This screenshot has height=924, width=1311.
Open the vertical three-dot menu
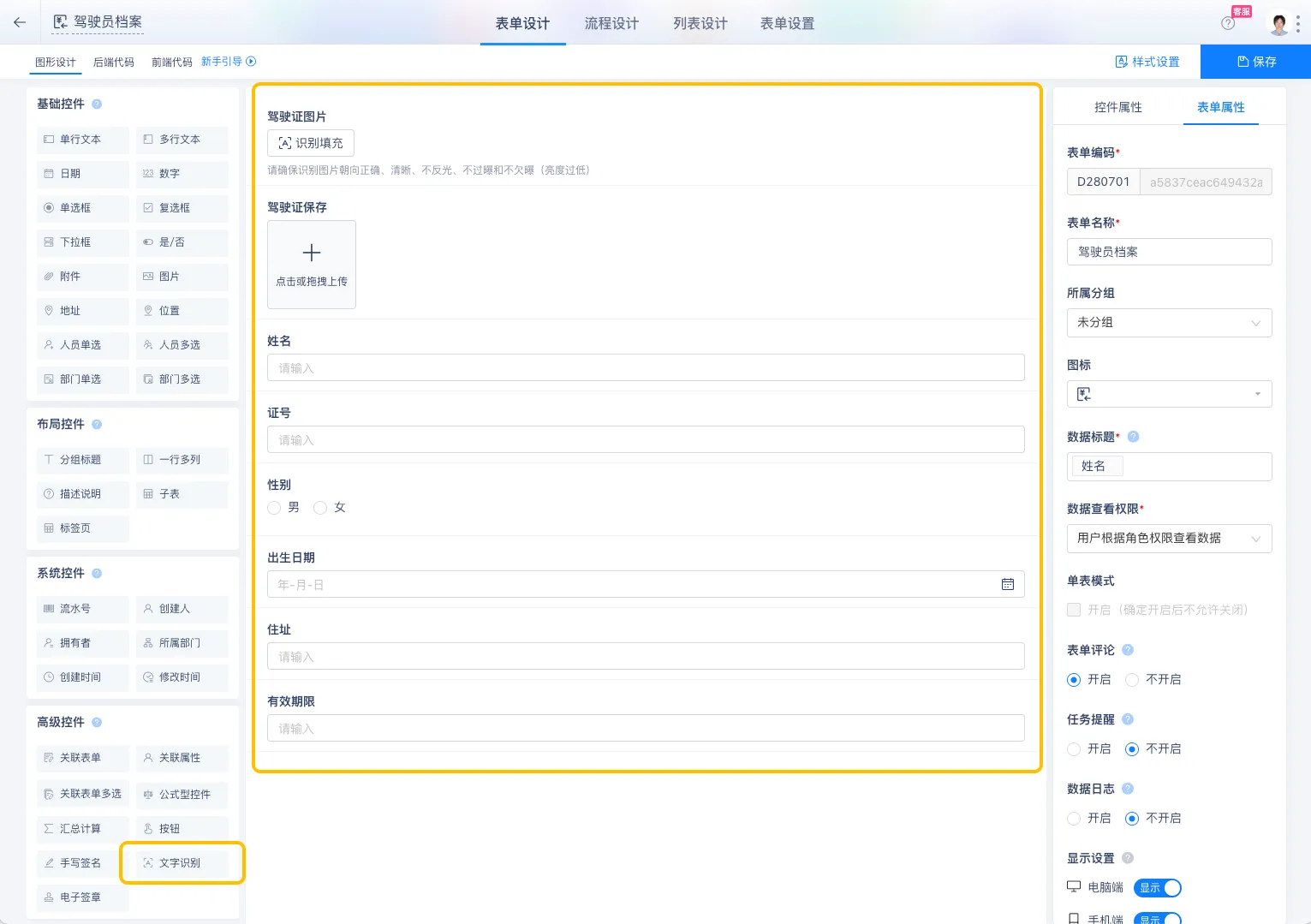[1298, 23]
